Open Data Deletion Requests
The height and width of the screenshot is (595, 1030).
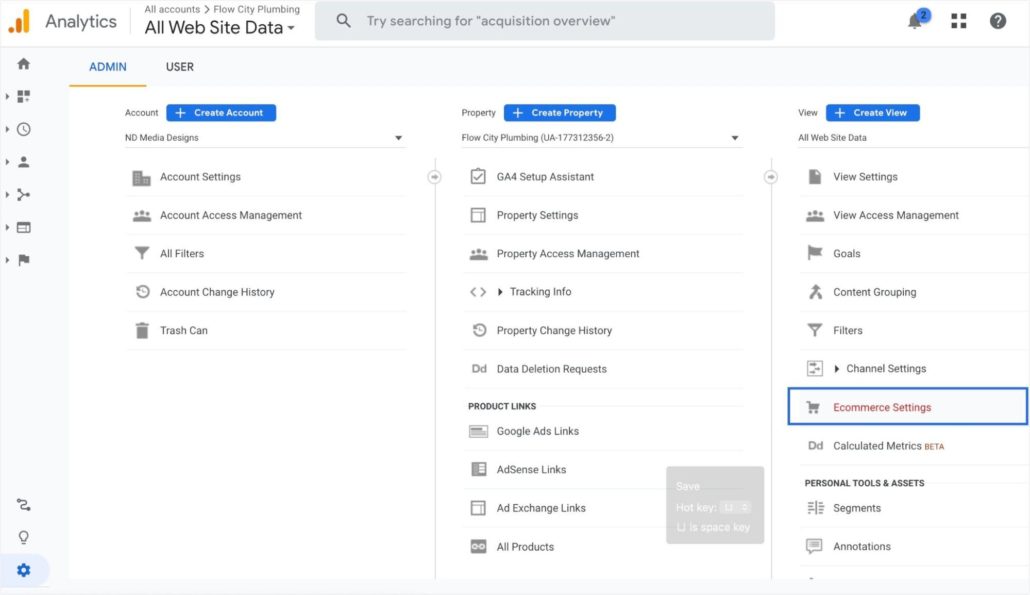[551, 369]
